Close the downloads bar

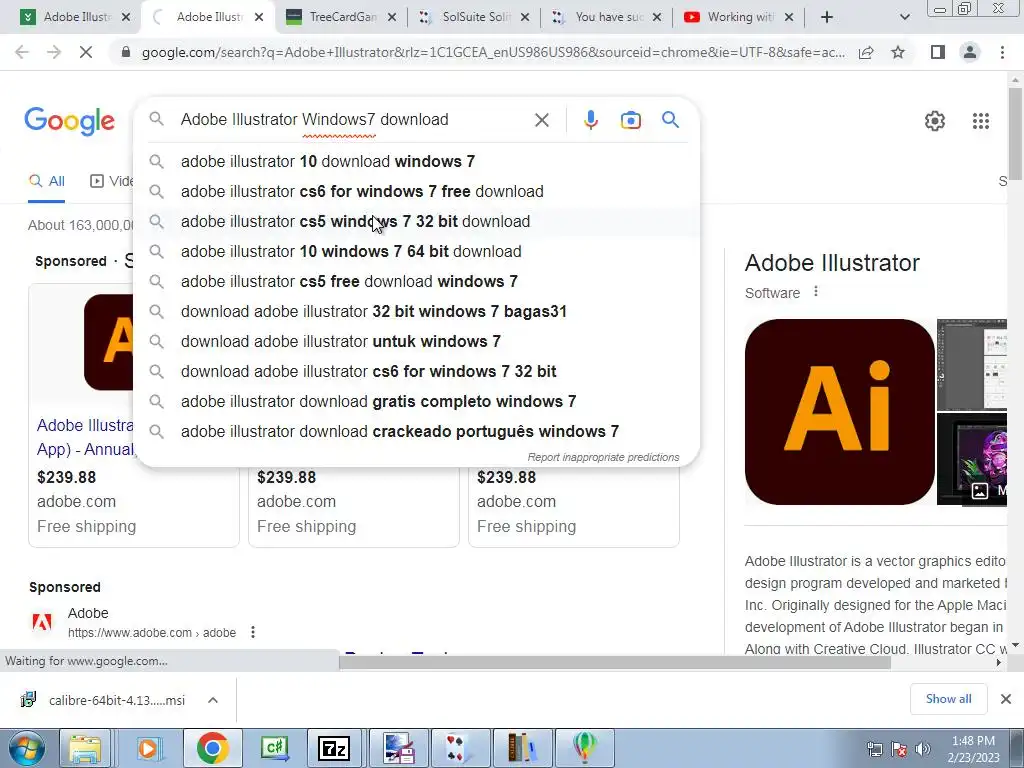click(x=1006, y=699)
